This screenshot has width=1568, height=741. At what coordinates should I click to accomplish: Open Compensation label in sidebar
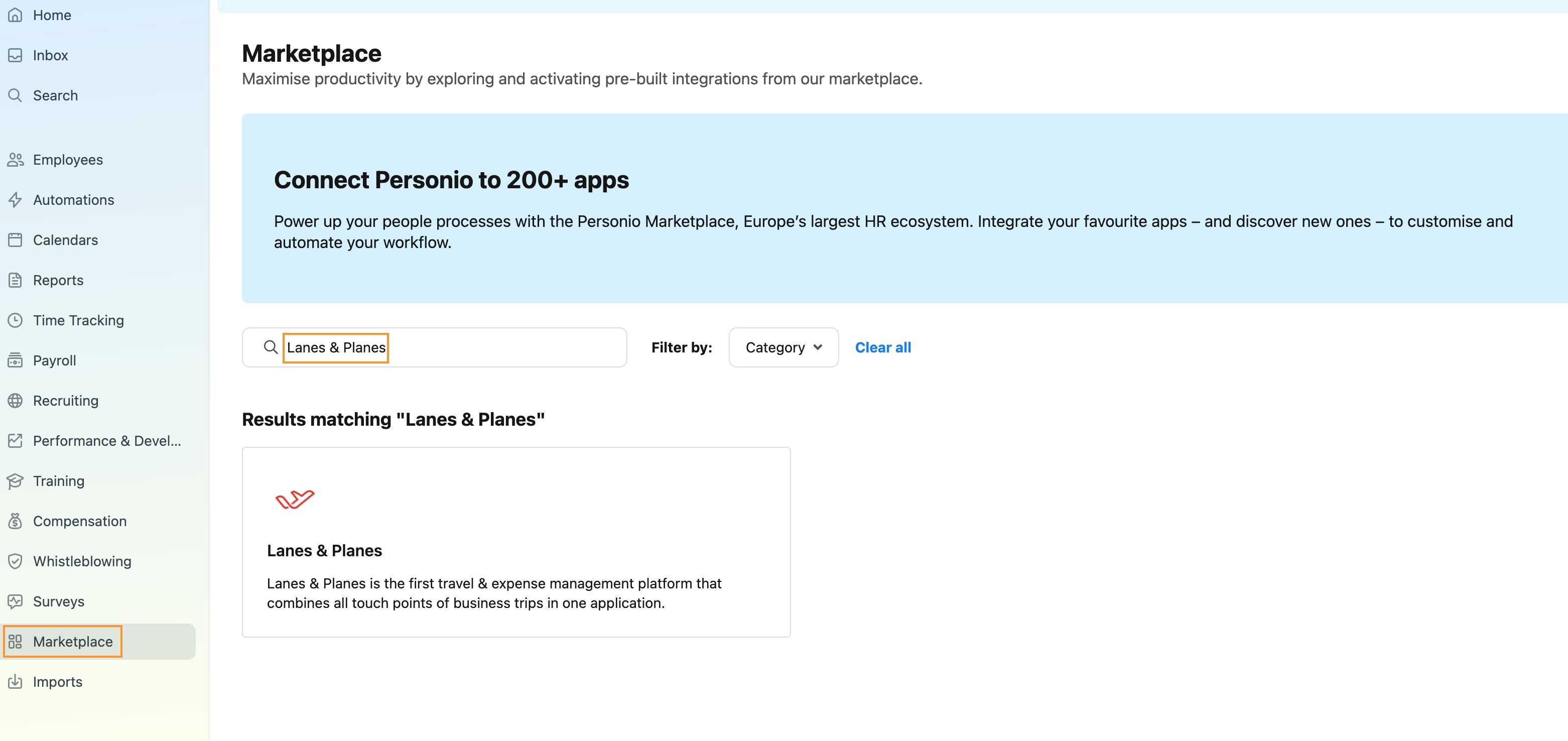pos(80,521)
